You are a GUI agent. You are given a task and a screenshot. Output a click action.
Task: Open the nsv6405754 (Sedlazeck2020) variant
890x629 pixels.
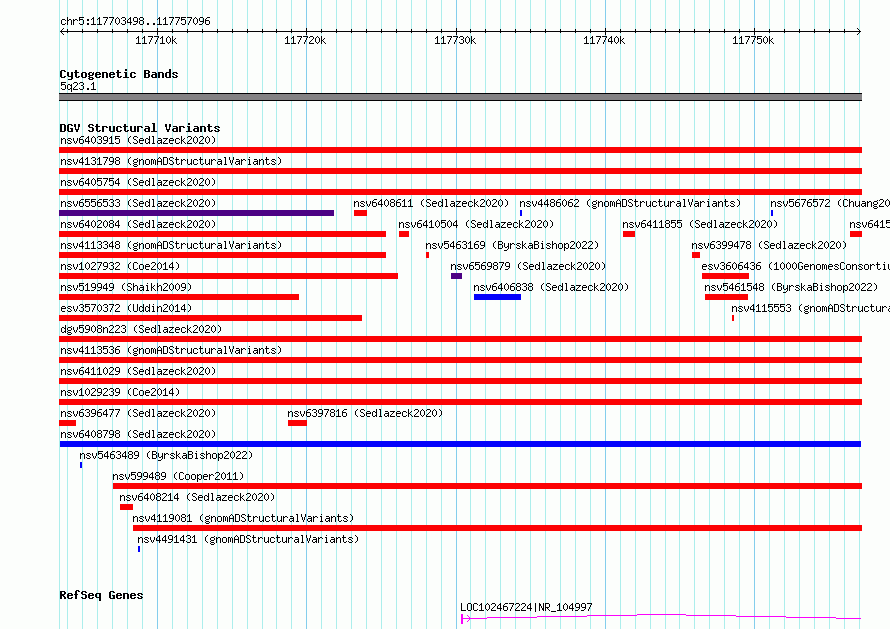click(138, 182)
